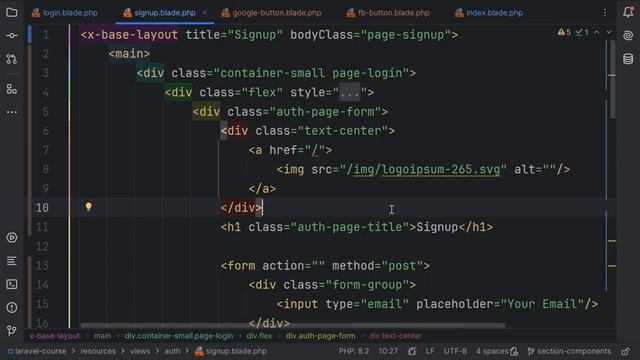Select x-base-layout breadcrumb
Image resolution: width=640 pixels, height=360 pixels.
(x=55, y=336)
